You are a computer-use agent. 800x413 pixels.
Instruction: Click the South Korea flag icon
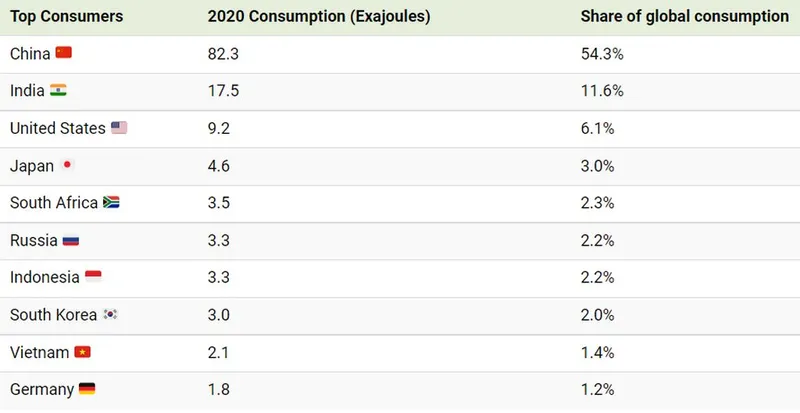pos(110,315)
